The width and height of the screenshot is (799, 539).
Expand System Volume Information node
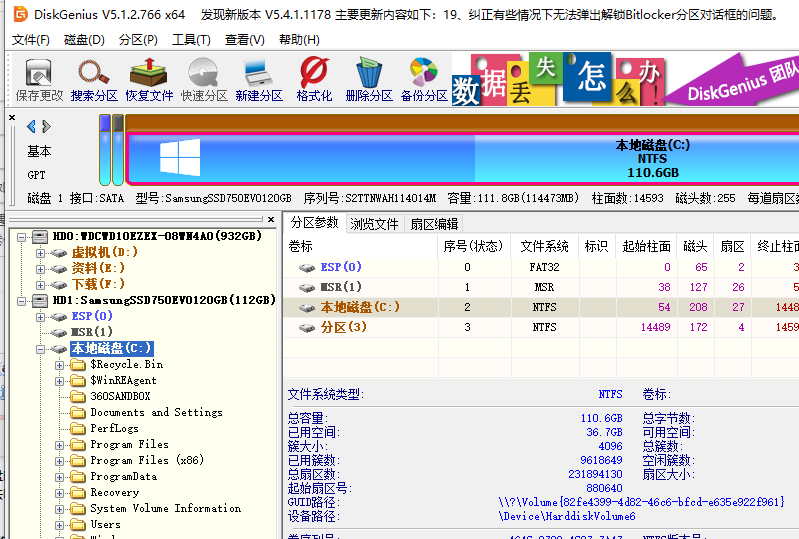[60, 509]
